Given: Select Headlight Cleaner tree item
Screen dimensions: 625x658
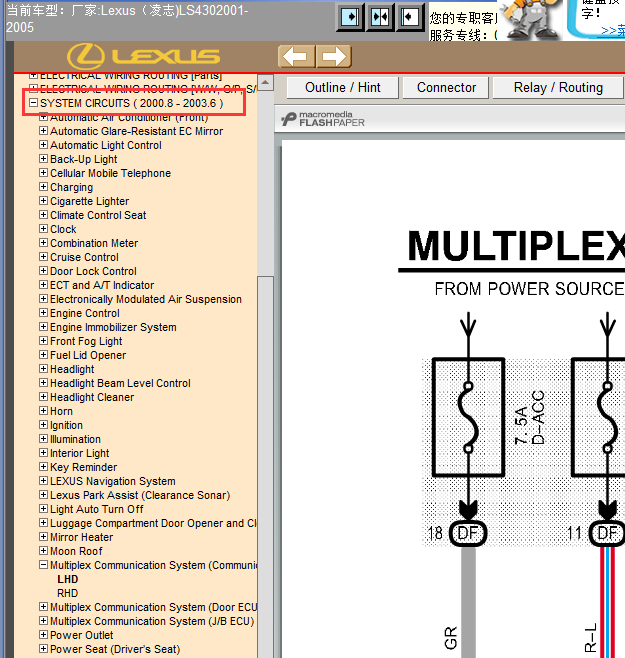Looking at the screenshot, I should pyautogui.click(x=92, y=397).
